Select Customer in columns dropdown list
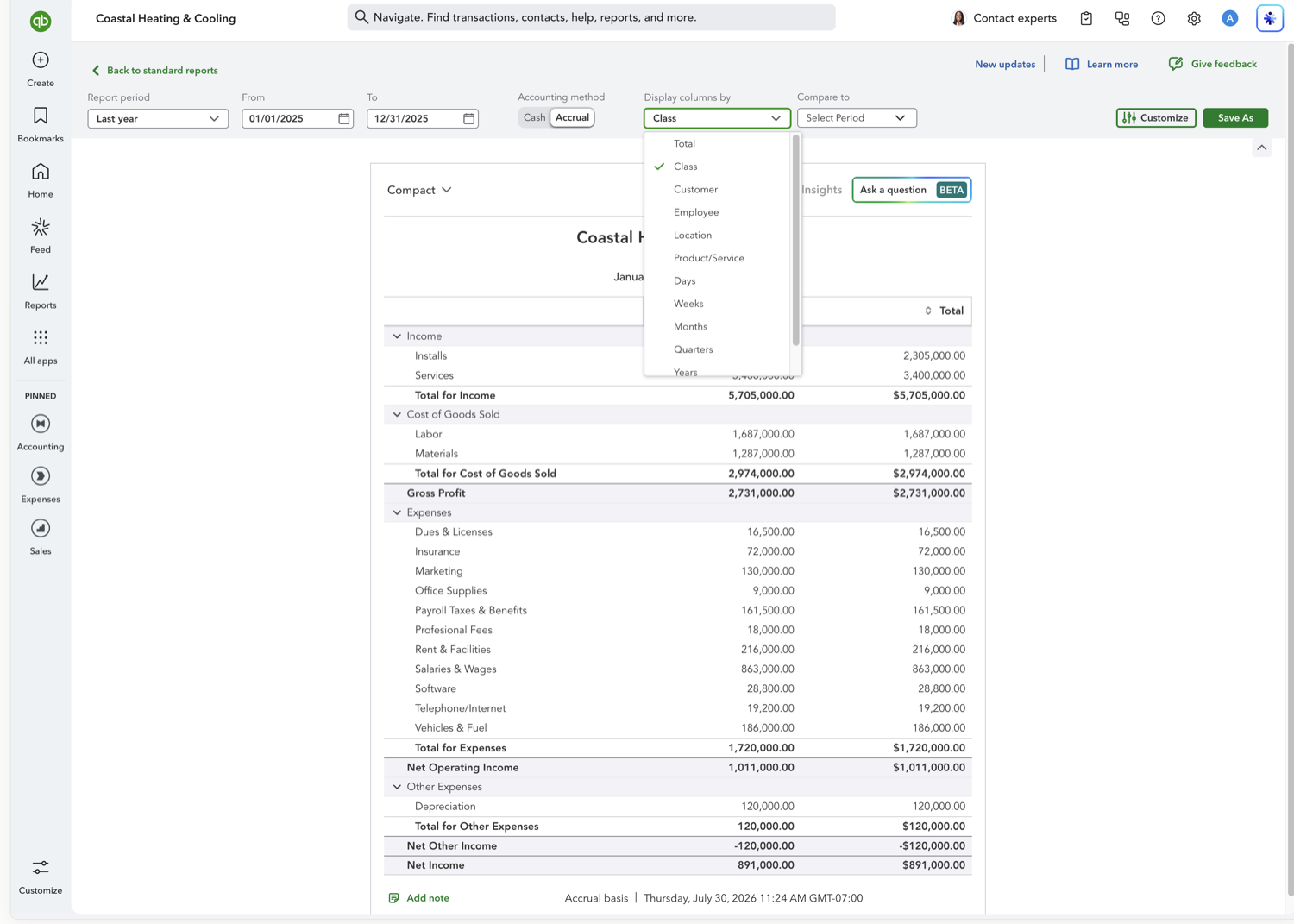 point(717,189)
